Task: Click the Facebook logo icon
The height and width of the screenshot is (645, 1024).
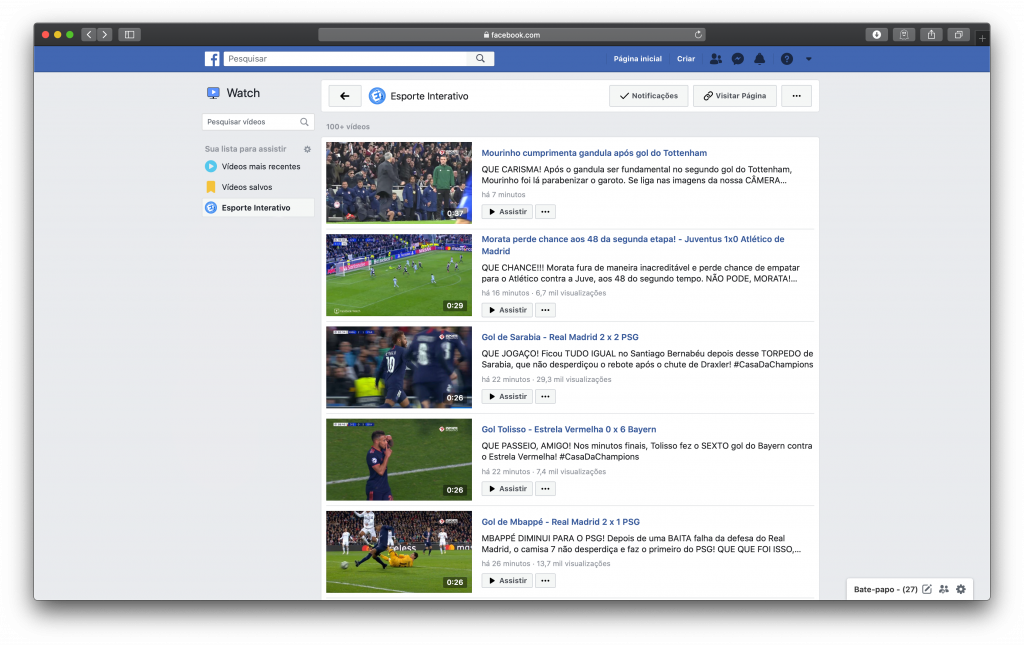Action: point(212,59)
